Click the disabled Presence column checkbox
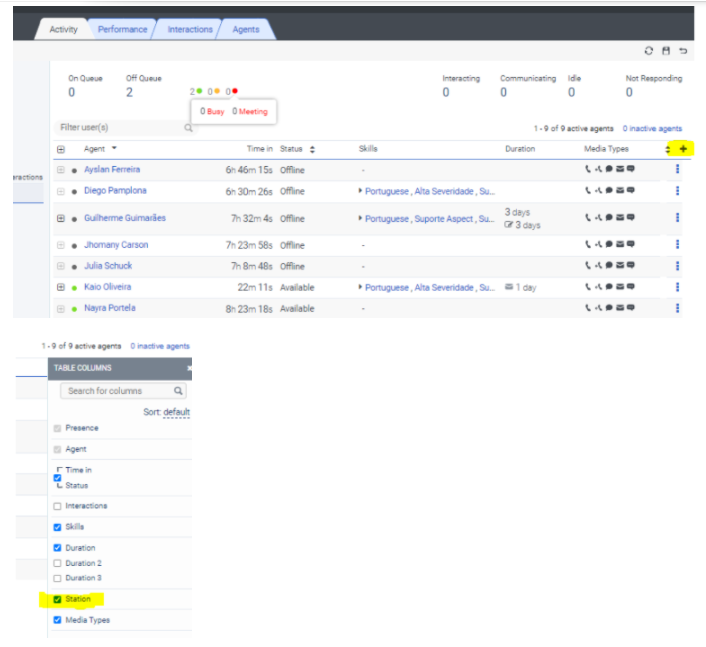The width and height of the screenshot is (706, 647). click(x=57, y=428)
